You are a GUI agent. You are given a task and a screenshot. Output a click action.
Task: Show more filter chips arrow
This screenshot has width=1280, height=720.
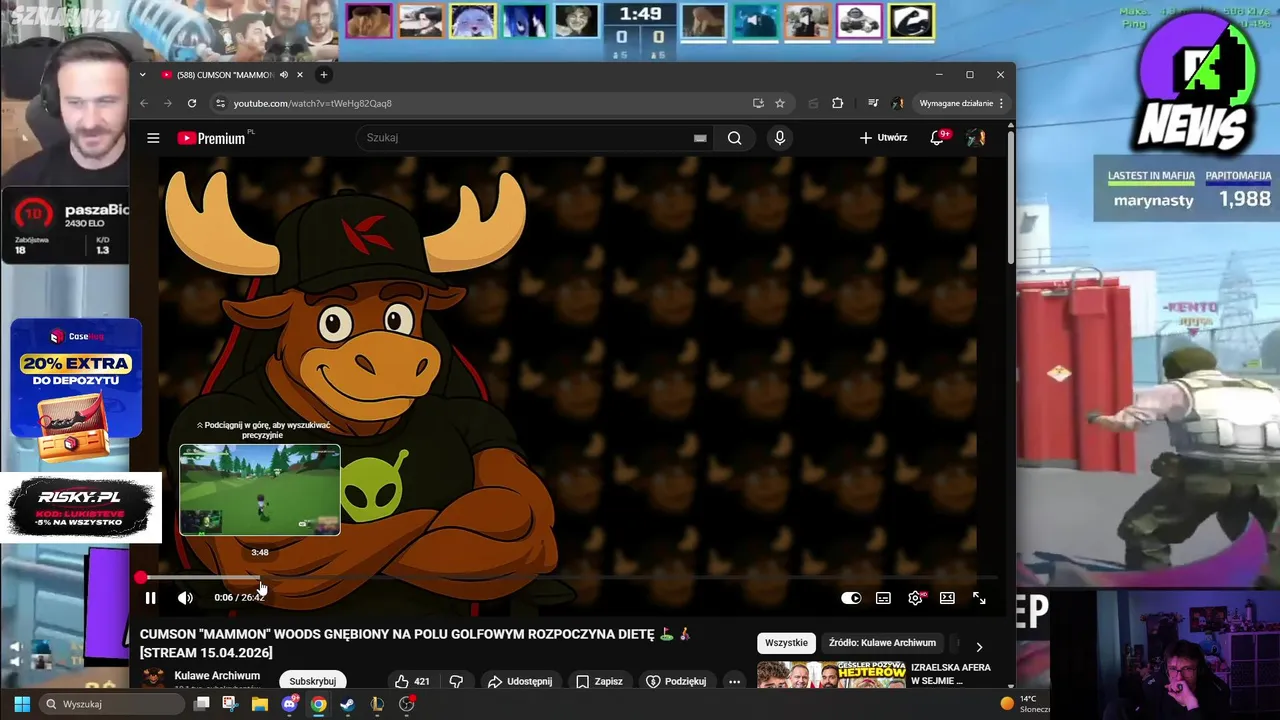coord(979,647)
